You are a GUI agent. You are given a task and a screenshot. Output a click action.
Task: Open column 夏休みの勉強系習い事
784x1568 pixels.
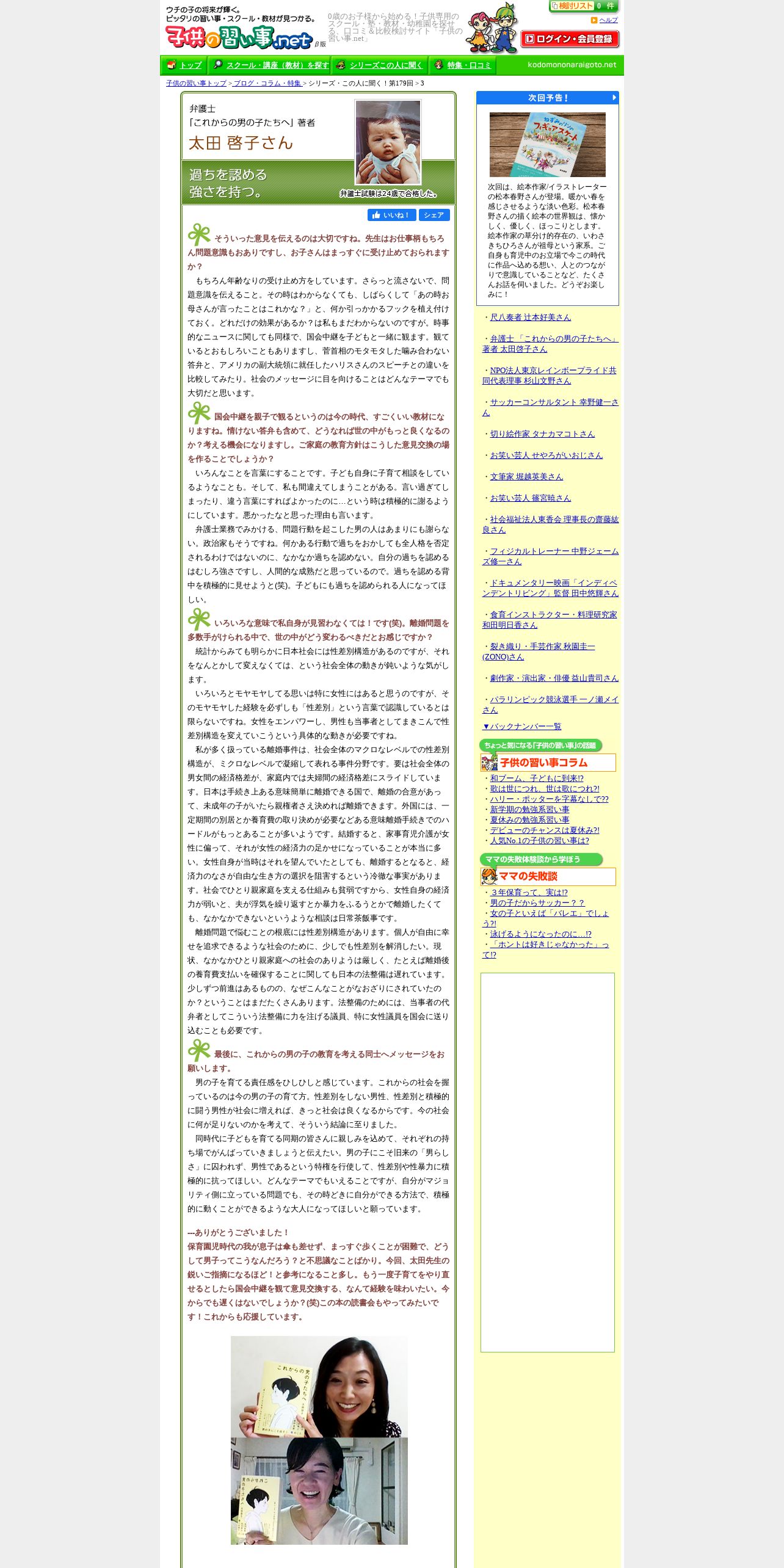click(529, 820)
